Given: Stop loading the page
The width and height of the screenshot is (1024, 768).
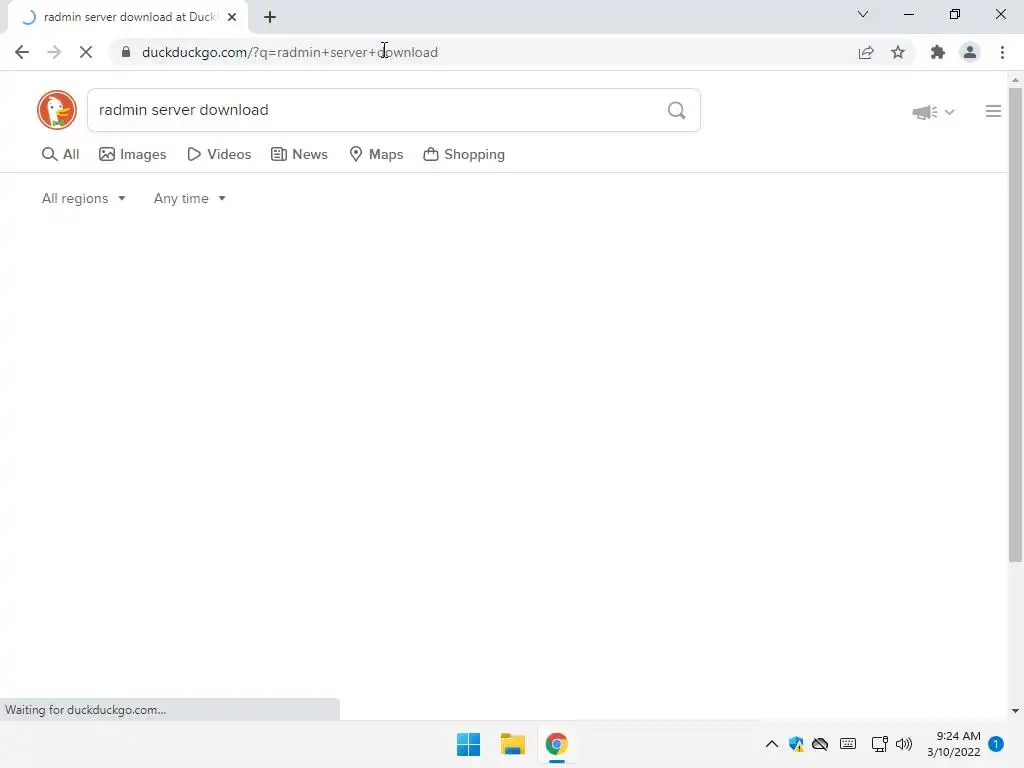Looking at the screenshot, I should point(86,52).
